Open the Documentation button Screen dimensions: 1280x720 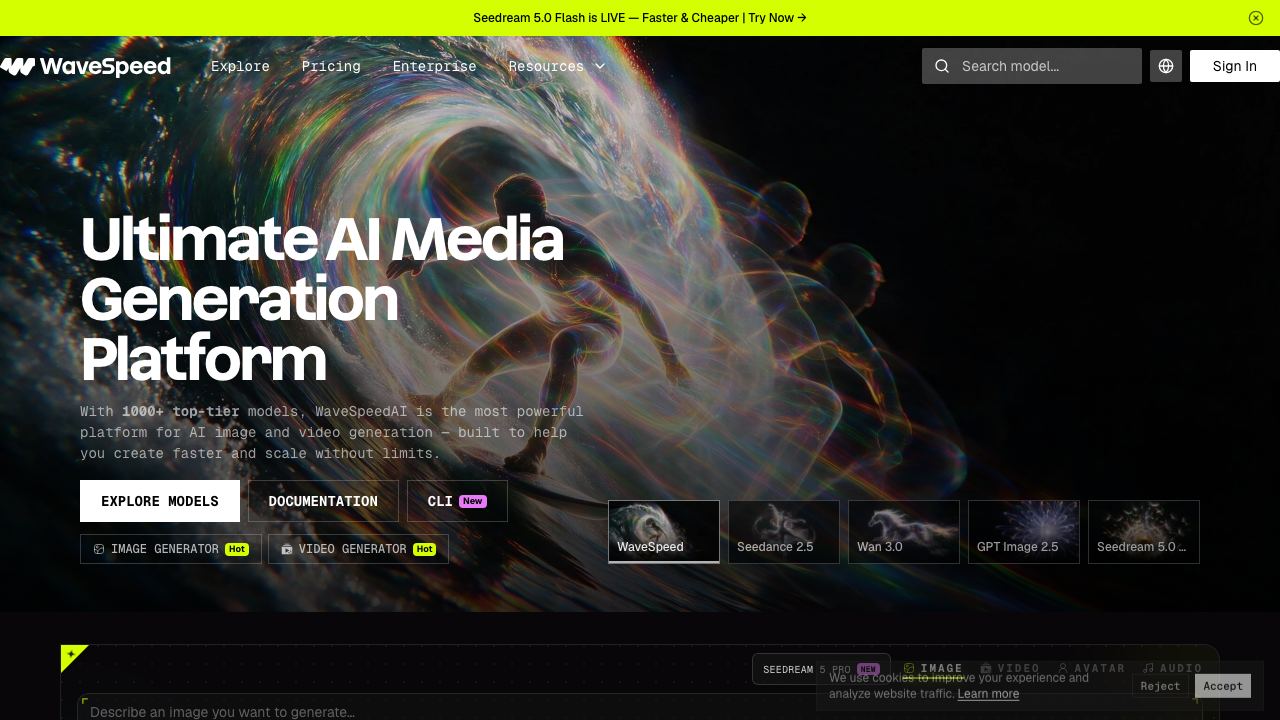[323, 501]
